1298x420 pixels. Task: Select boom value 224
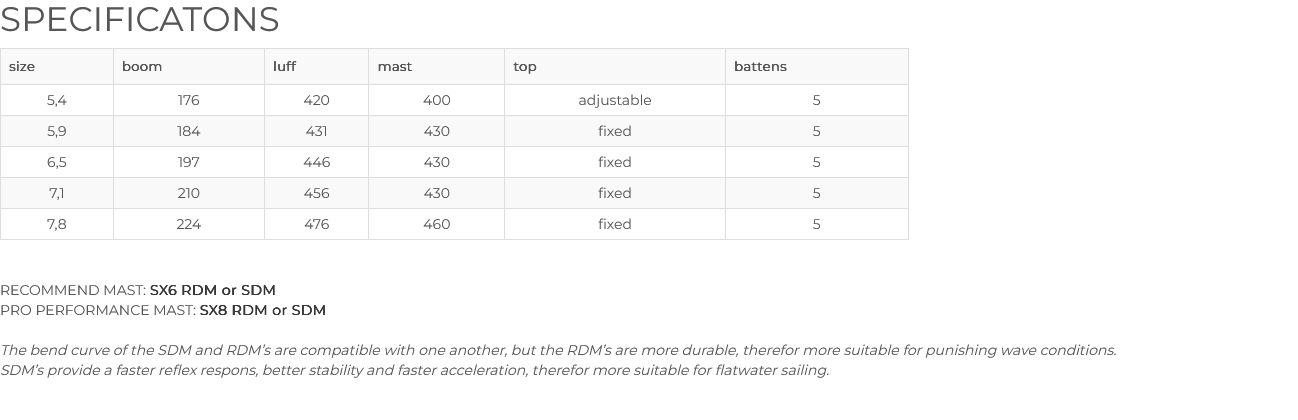(189, 224)
